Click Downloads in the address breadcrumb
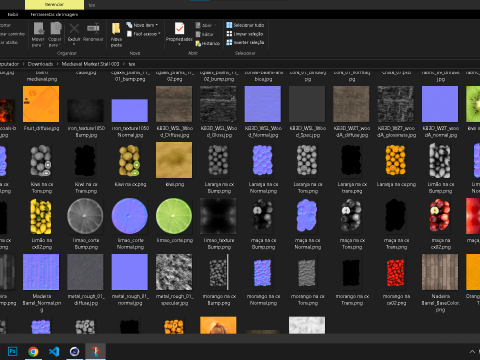480x360 pixels. click(x=40, y=64)
